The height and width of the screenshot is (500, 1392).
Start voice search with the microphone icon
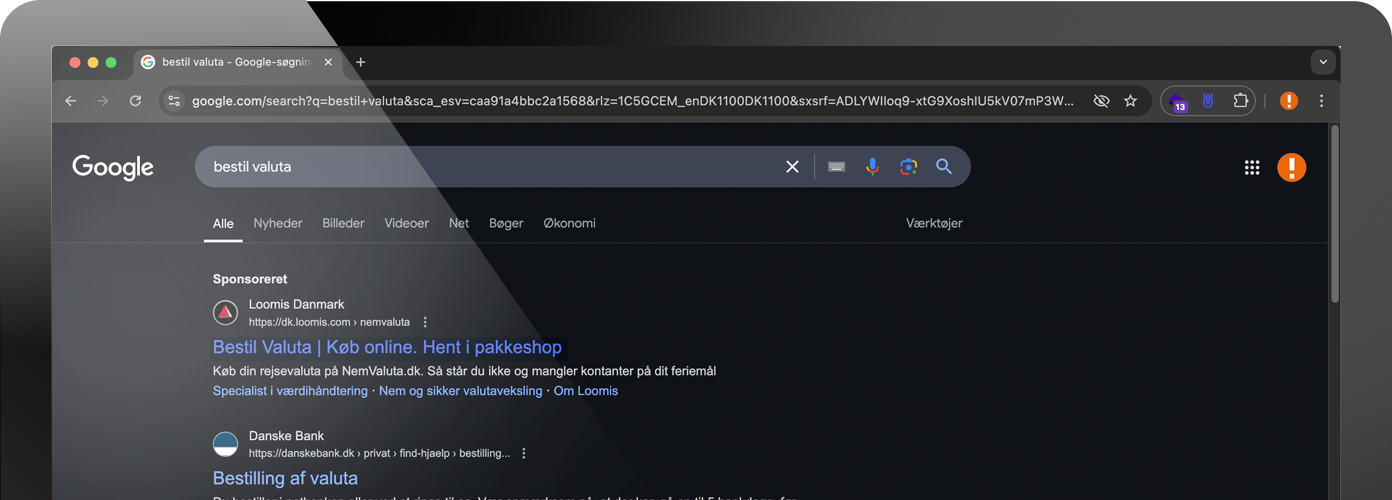[x=872, y=167]
